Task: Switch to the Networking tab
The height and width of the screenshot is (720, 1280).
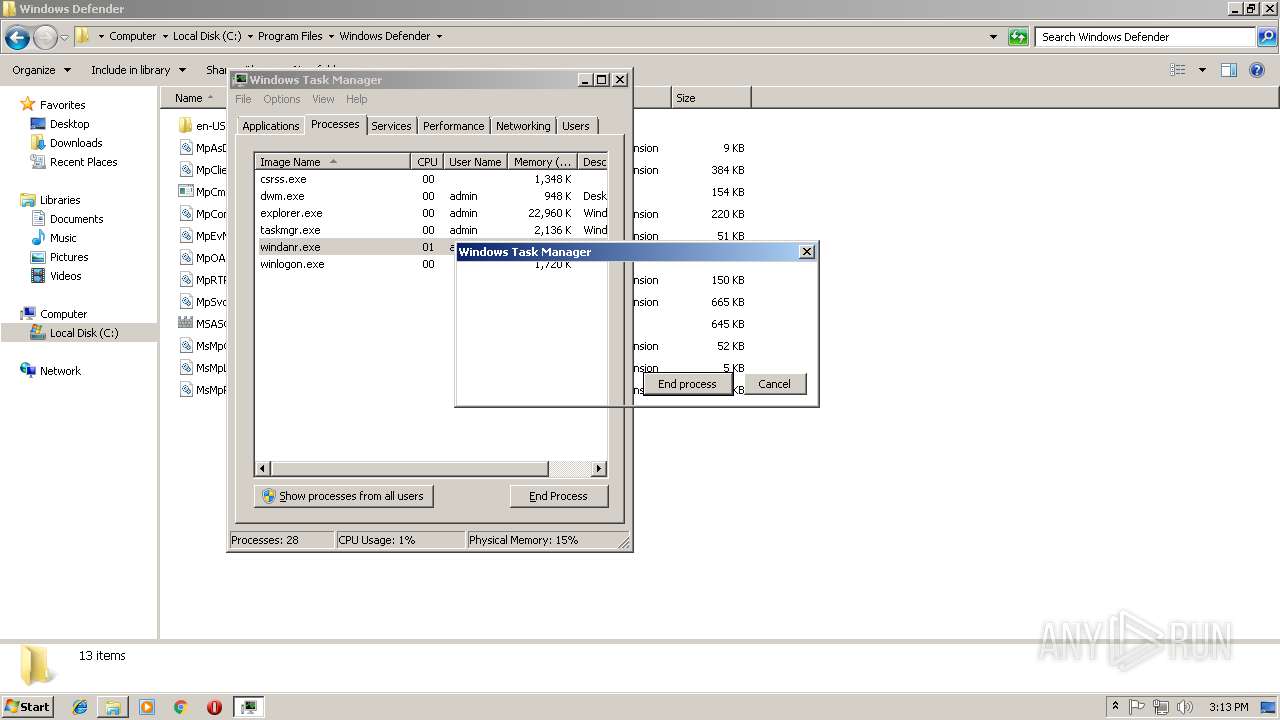Action: click(523, 126)
